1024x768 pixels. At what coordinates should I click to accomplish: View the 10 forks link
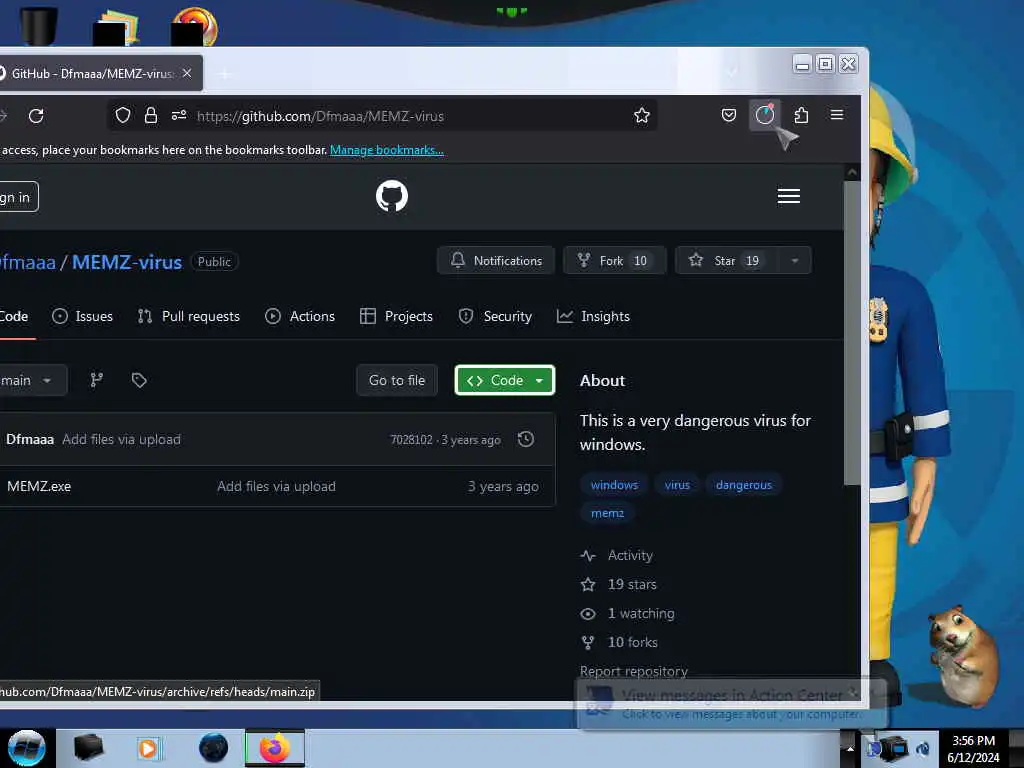tap(619, 643)
